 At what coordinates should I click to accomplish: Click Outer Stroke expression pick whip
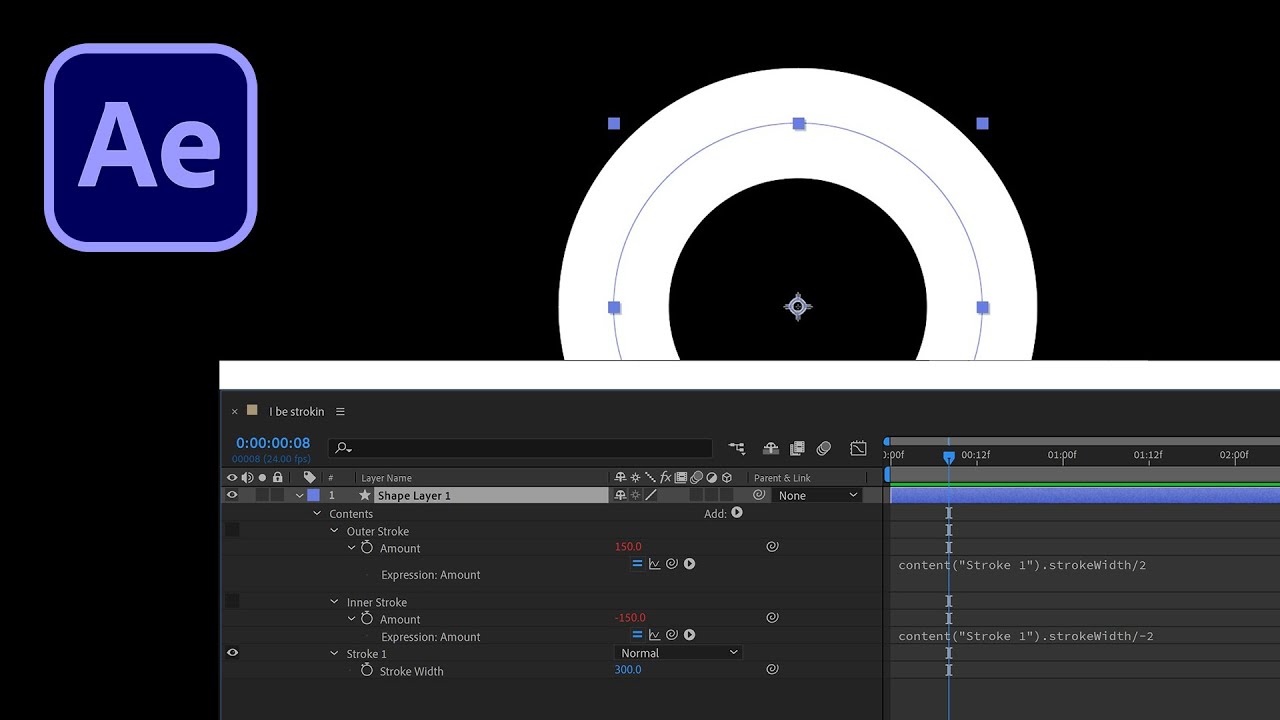(672, 564)
